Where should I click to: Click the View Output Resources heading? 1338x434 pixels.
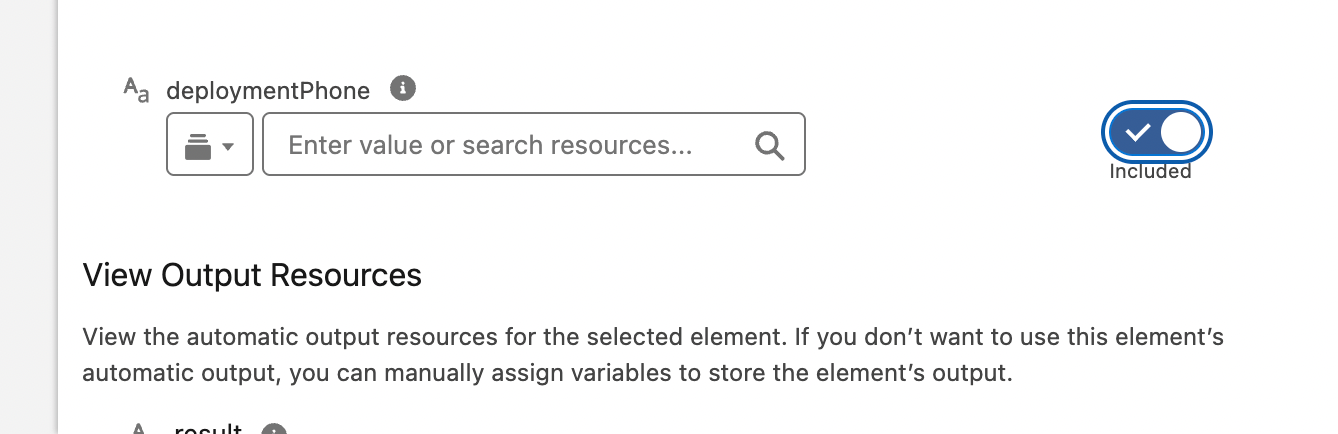click(252, 275)
